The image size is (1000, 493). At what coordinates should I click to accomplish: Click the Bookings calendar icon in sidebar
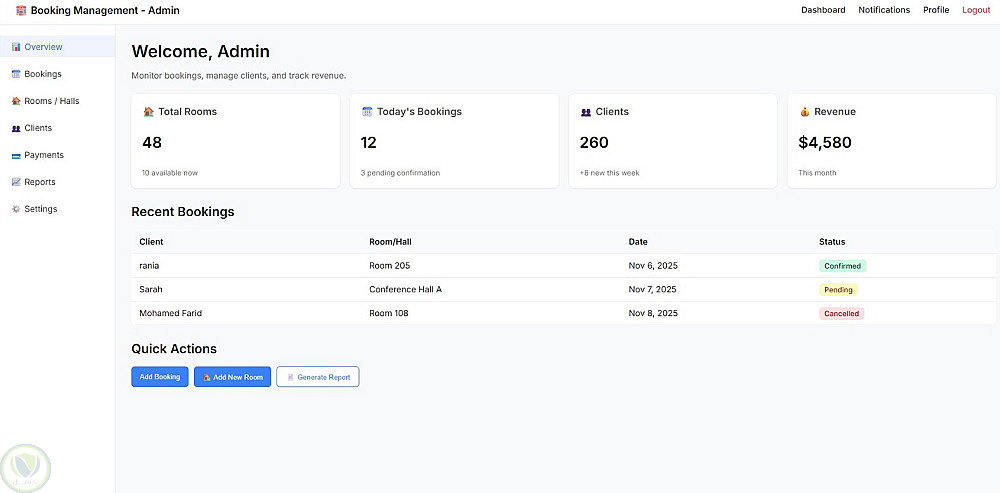click(x=16, y=74)
